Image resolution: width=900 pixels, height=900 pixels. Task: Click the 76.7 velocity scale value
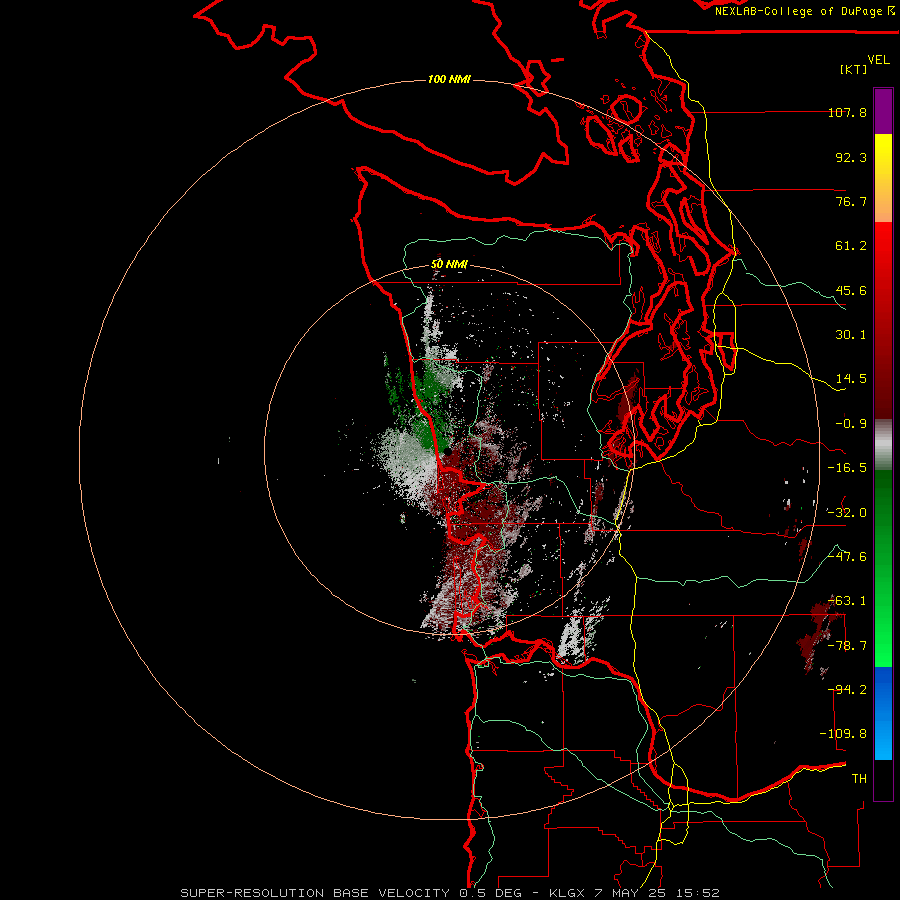pyautogui.click(x=851, y=201)
